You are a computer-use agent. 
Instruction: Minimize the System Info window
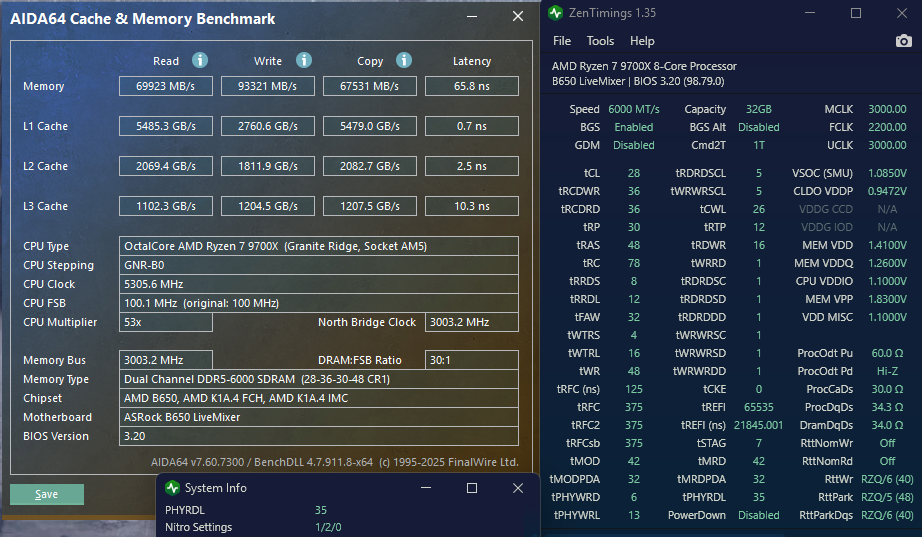point(426,488)
